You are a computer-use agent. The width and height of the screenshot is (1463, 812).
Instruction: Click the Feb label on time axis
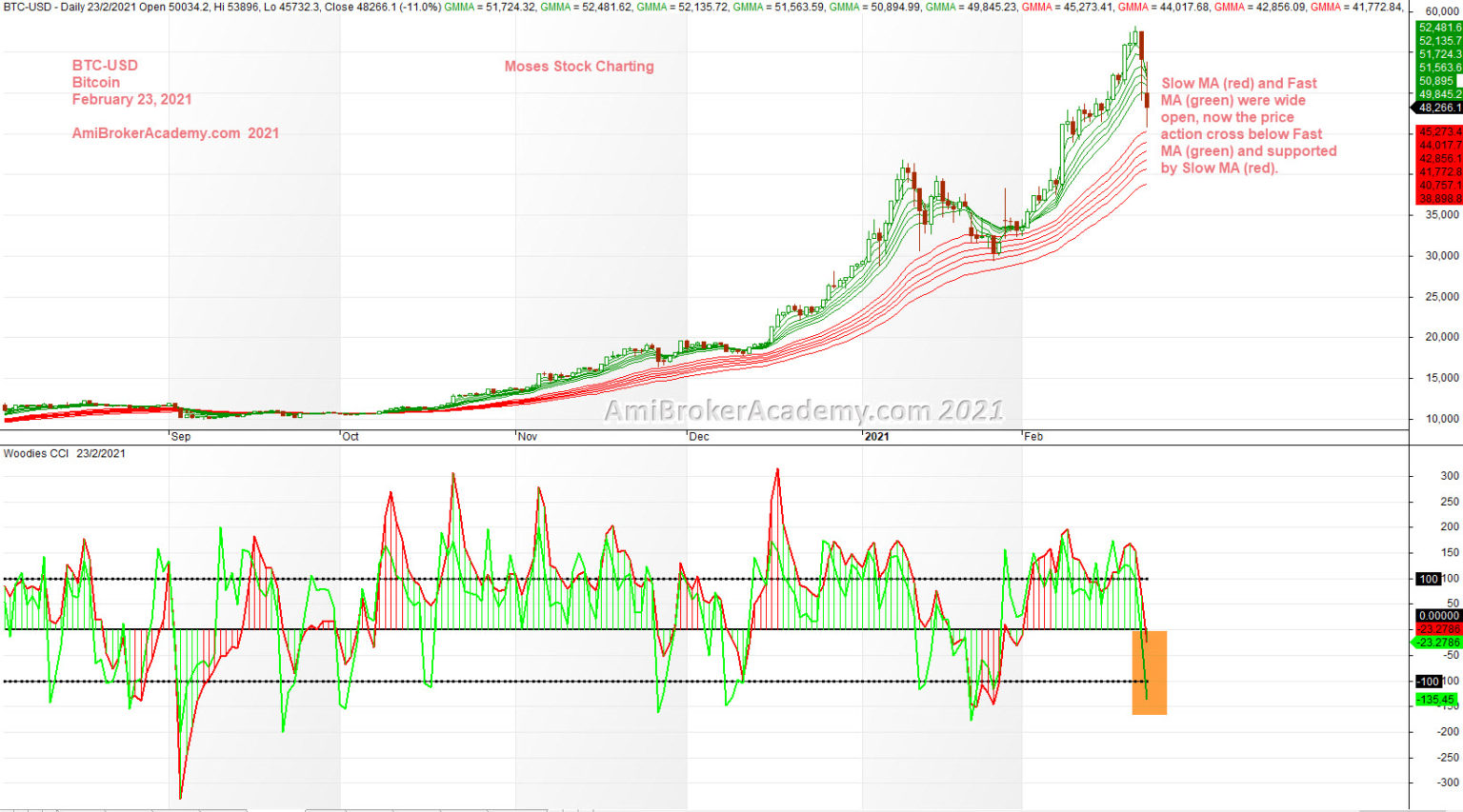[1033, 437]
